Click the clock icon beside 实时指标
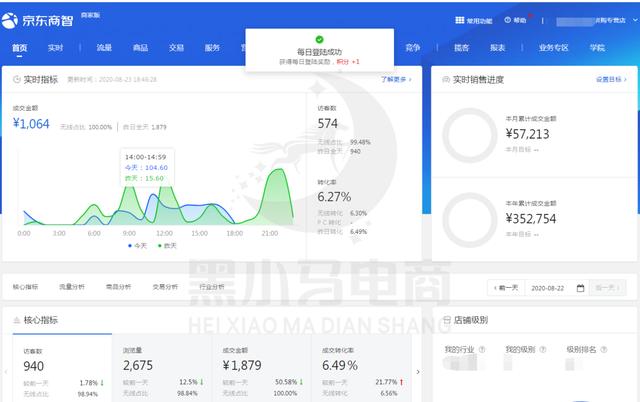Viewport: 640px width, 402px height. (17, 80)
